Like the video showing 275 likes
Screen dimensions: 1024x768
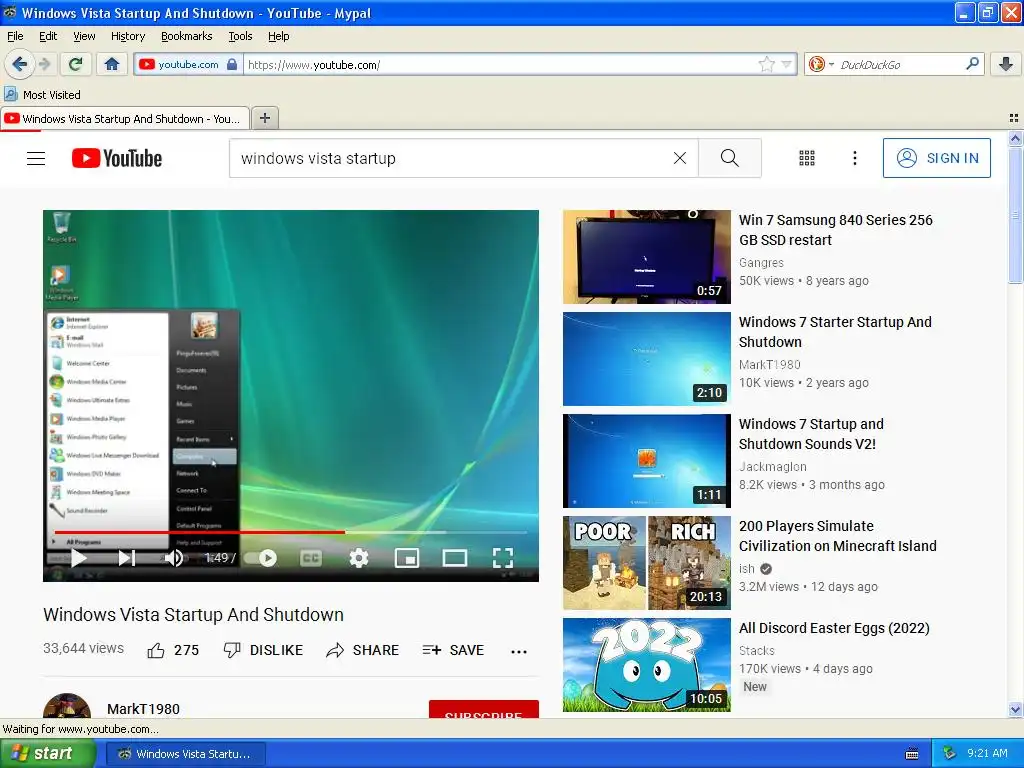pyautogui.click(x=173, y=650)
